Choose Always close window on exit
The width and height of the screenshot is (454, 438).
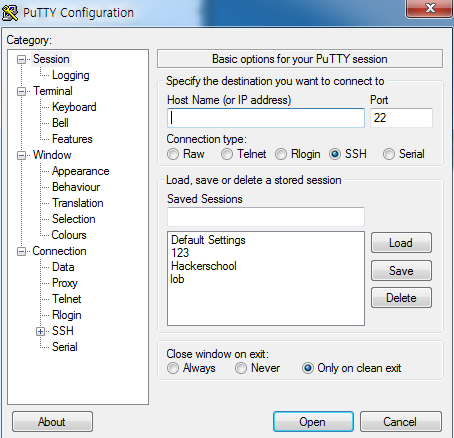pyautogui.click(x=173, y=368)
